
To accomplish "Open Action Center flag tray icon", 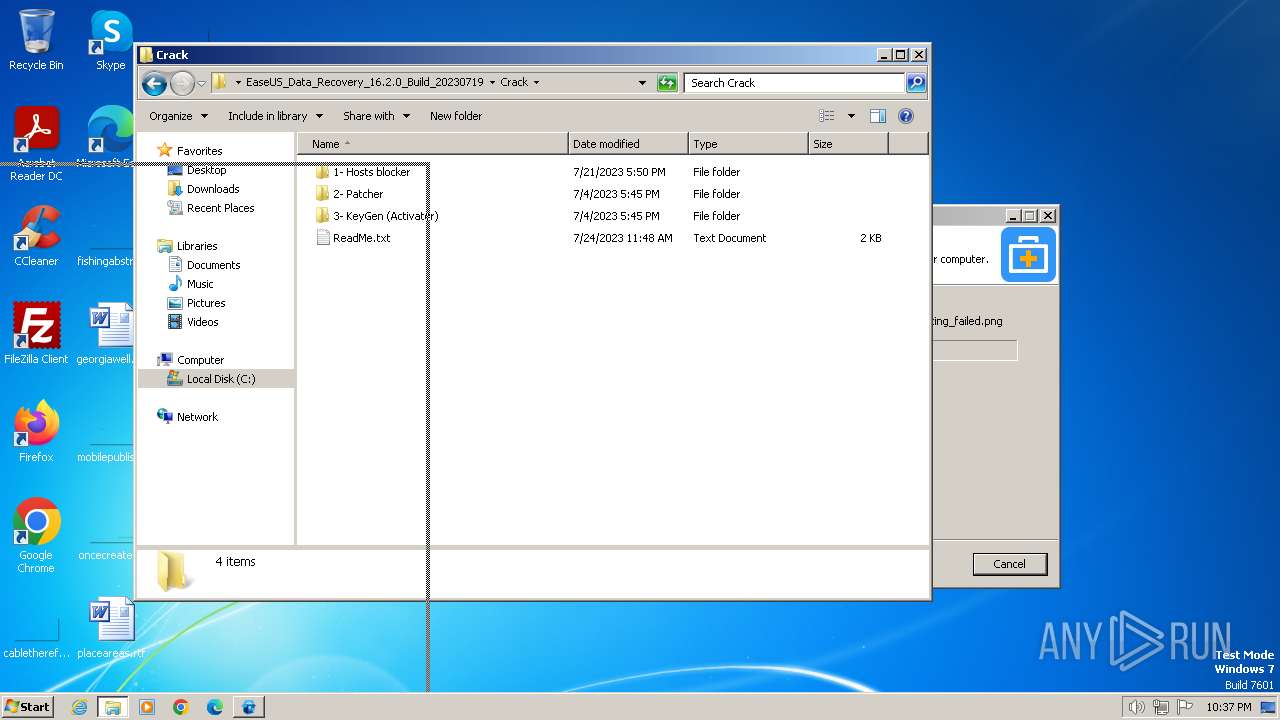I will coord(1184,707).
